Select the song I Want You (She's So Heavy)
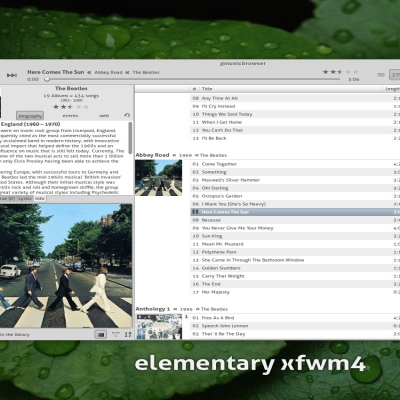The image size is (400, 400). pyautogui.click(x=295, y=204)
